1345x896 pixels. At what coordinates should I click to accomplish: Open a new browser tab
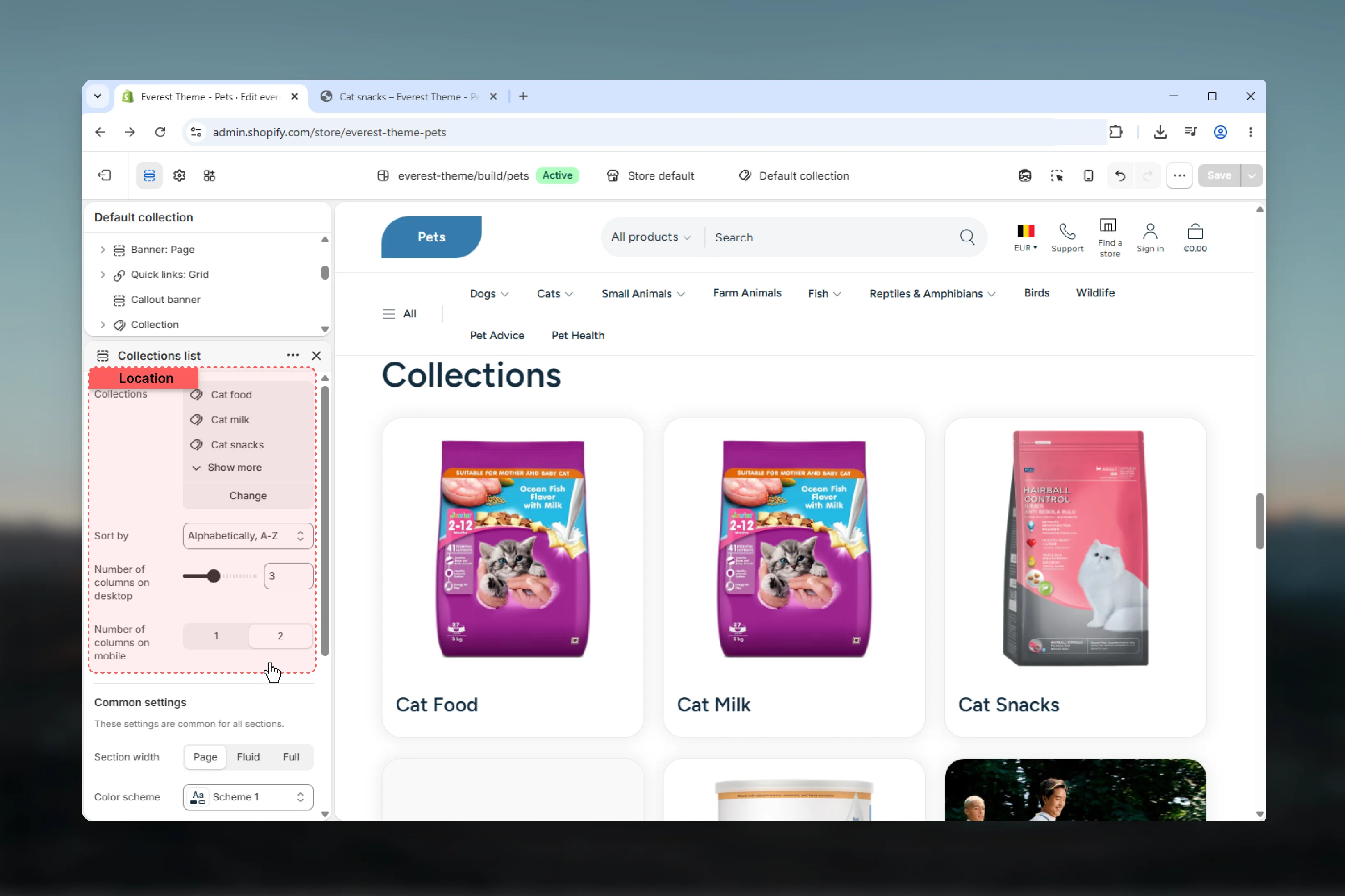523,97
